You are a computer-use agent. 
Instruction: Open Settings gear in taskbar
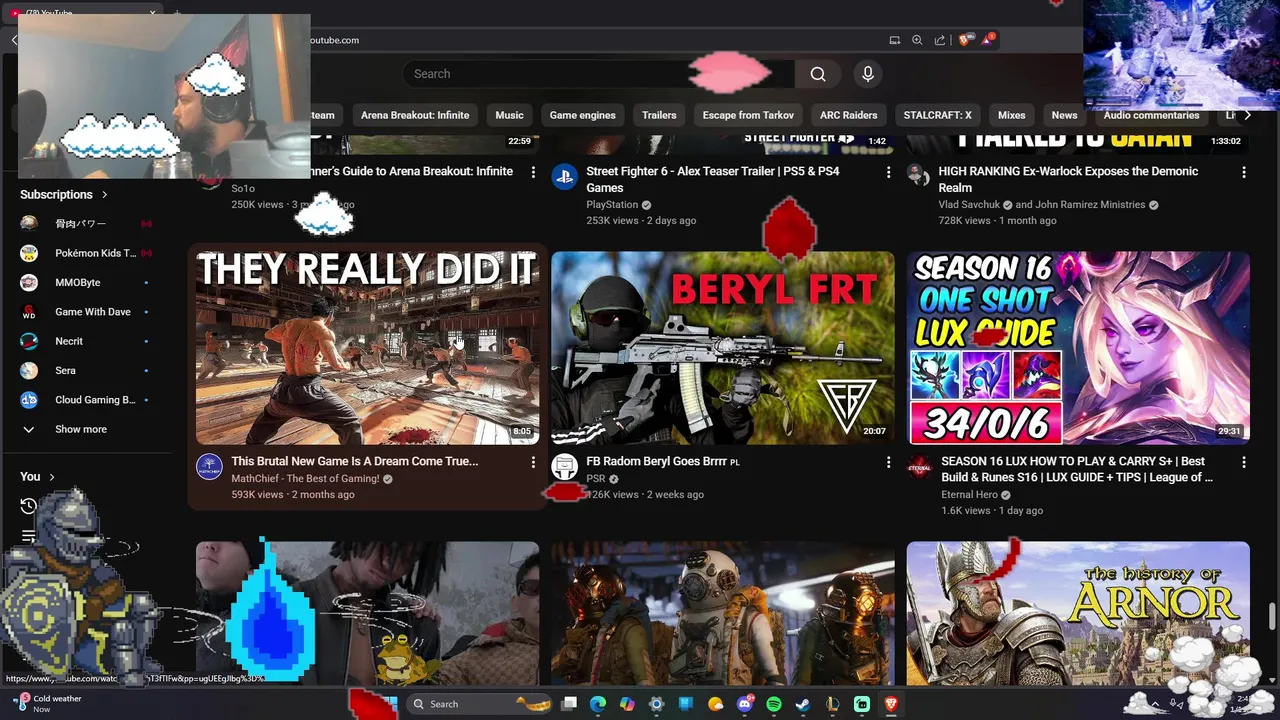click(x=656, y=704)
